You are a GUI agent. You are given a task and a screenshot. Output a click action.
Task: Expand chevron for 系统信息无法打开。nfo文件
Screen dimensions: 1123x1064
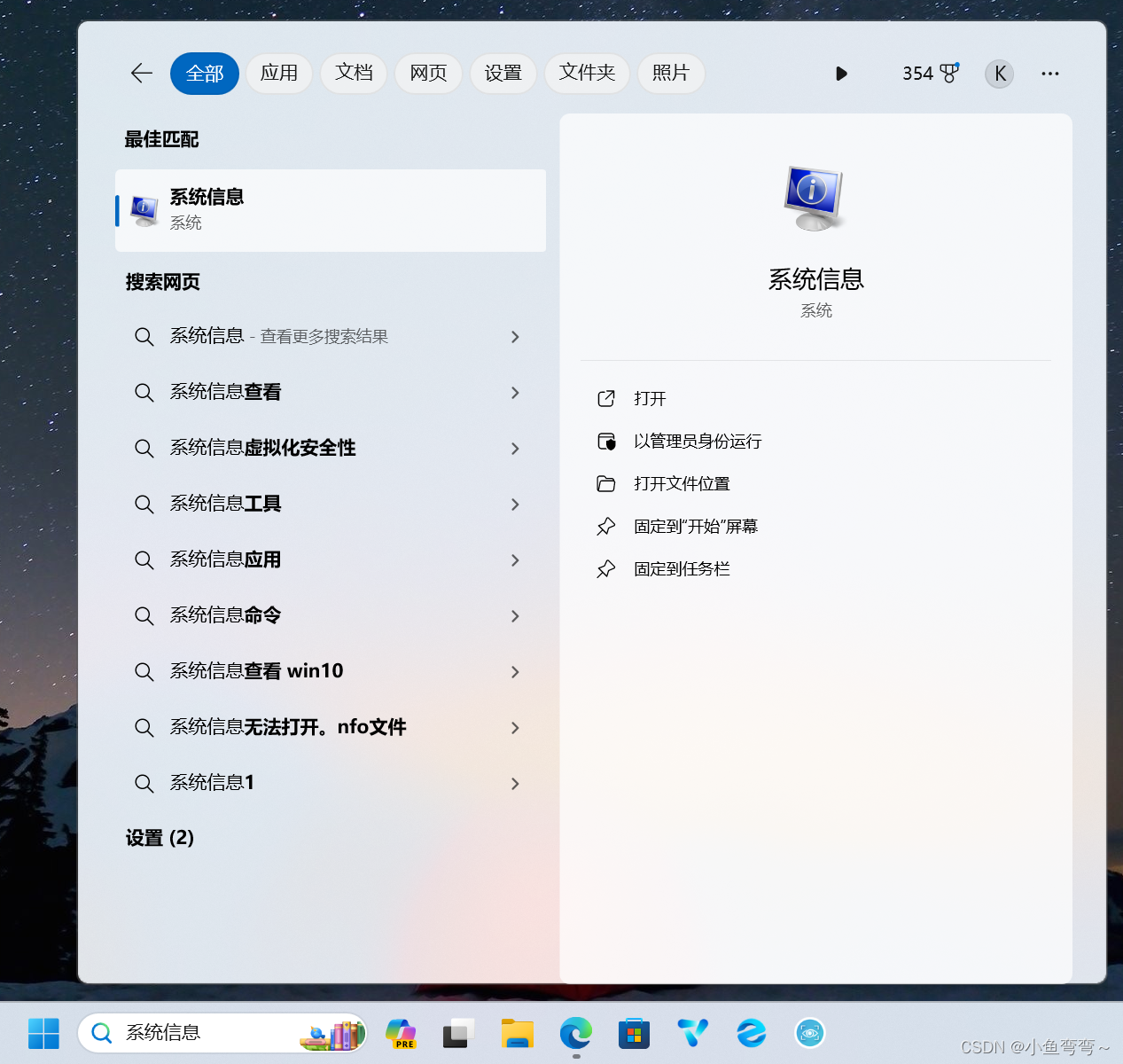515,728
